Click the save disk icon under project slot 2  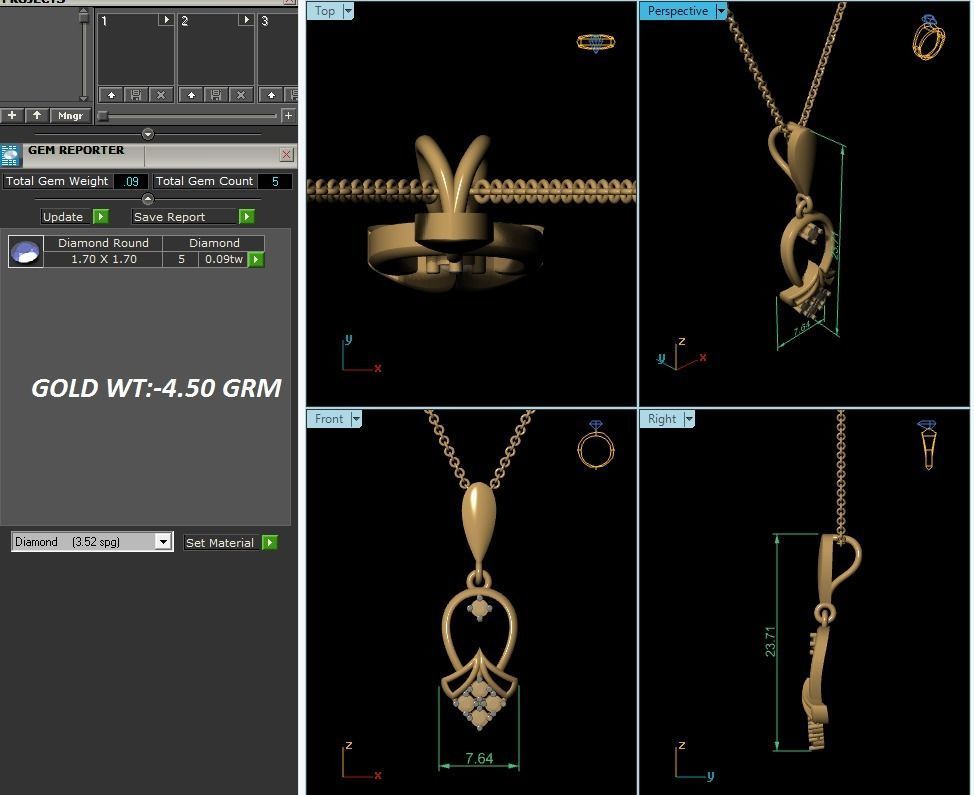click(x=216, y=95)
